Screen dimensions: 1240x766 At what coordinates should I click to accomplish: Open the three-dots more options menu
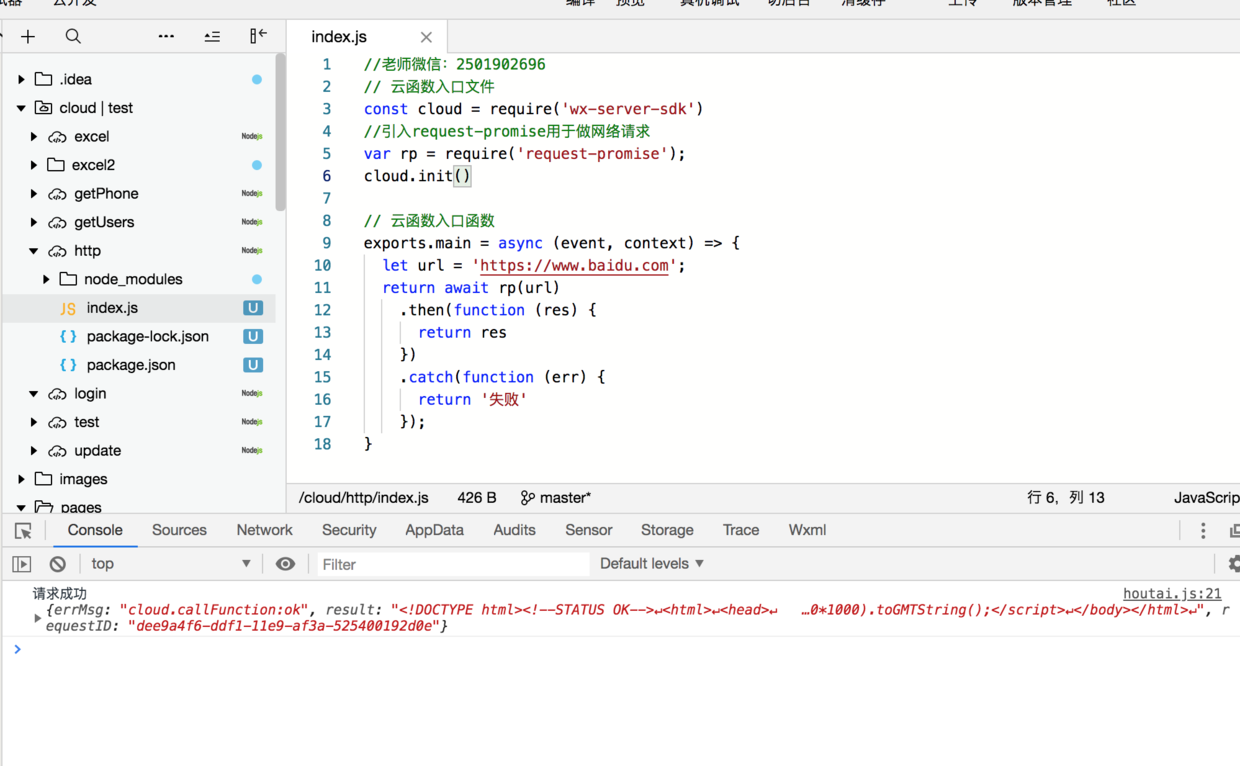click(x=166, y=37)
